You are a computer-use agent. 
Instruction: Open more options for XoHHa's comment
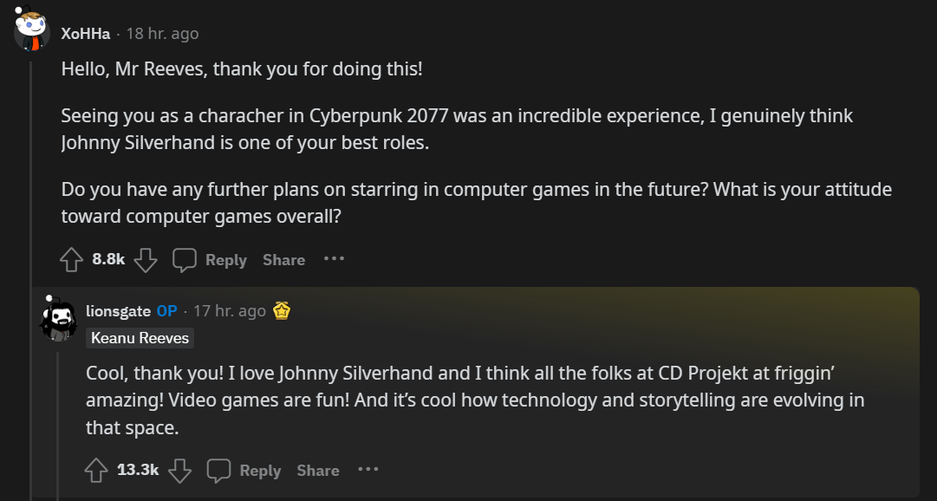pyautogui.click(x=334, y=259)
